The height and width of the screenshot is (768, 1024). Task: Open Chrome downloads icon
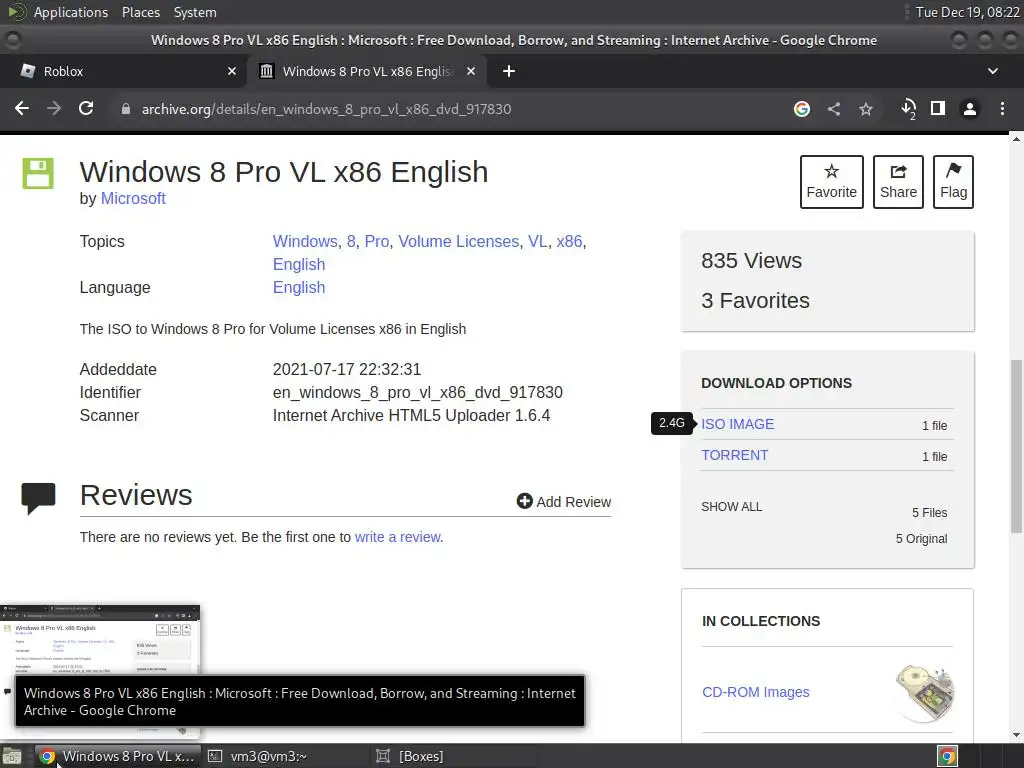(908, 109)
